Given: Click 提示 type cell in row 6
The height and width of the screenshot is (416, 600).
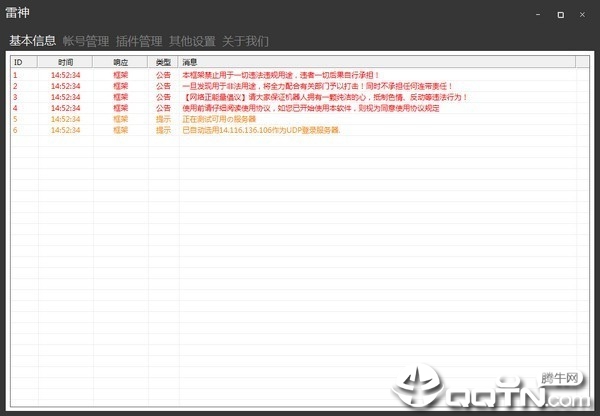Looking at the screenshot, I should point(163,131).
